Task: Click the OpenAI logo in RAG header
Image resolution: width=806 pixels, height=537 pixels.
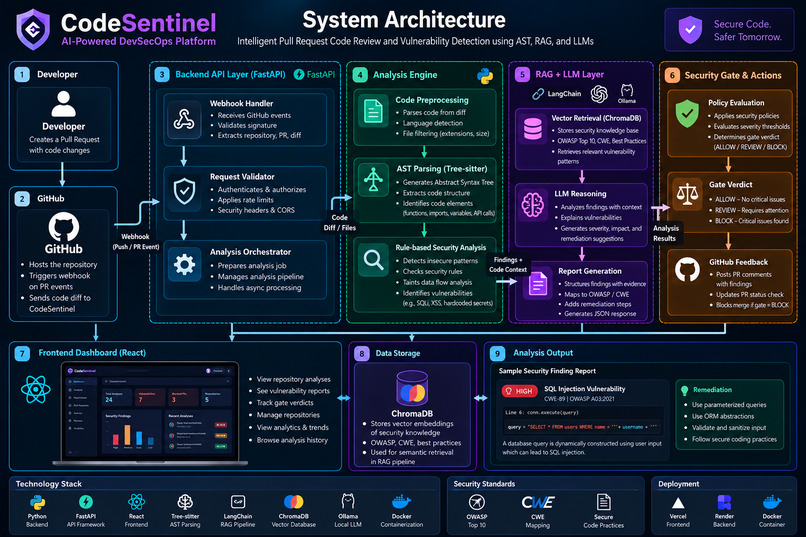Action: (599, 94)
